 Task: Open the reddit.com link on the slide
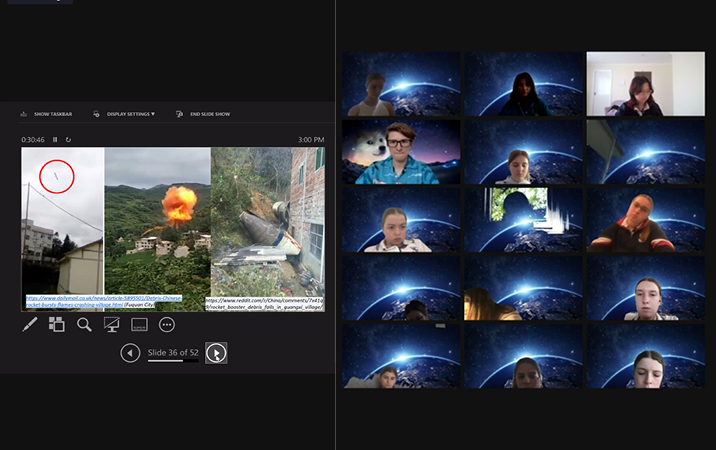[x=264, y=304]
